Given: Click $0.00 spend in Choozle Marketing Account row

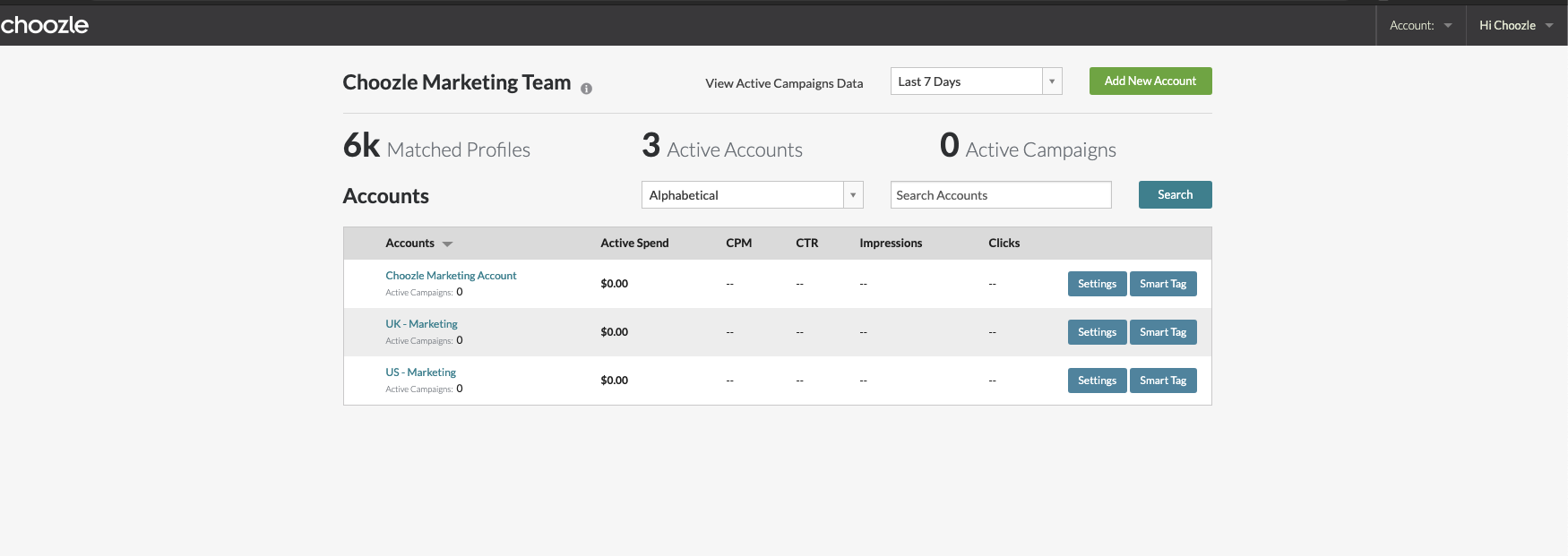Looking at the screenshot, I should (614, 284).
